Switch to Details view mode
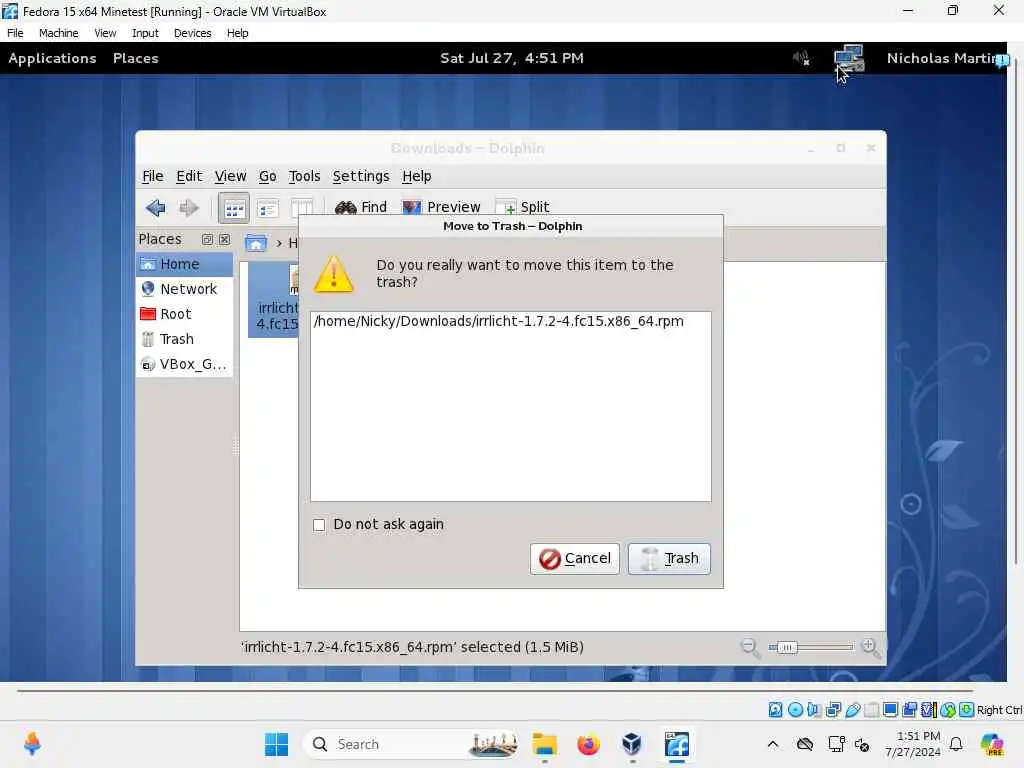The width and height of the screenshot is (1024, 768). (268, 208)
